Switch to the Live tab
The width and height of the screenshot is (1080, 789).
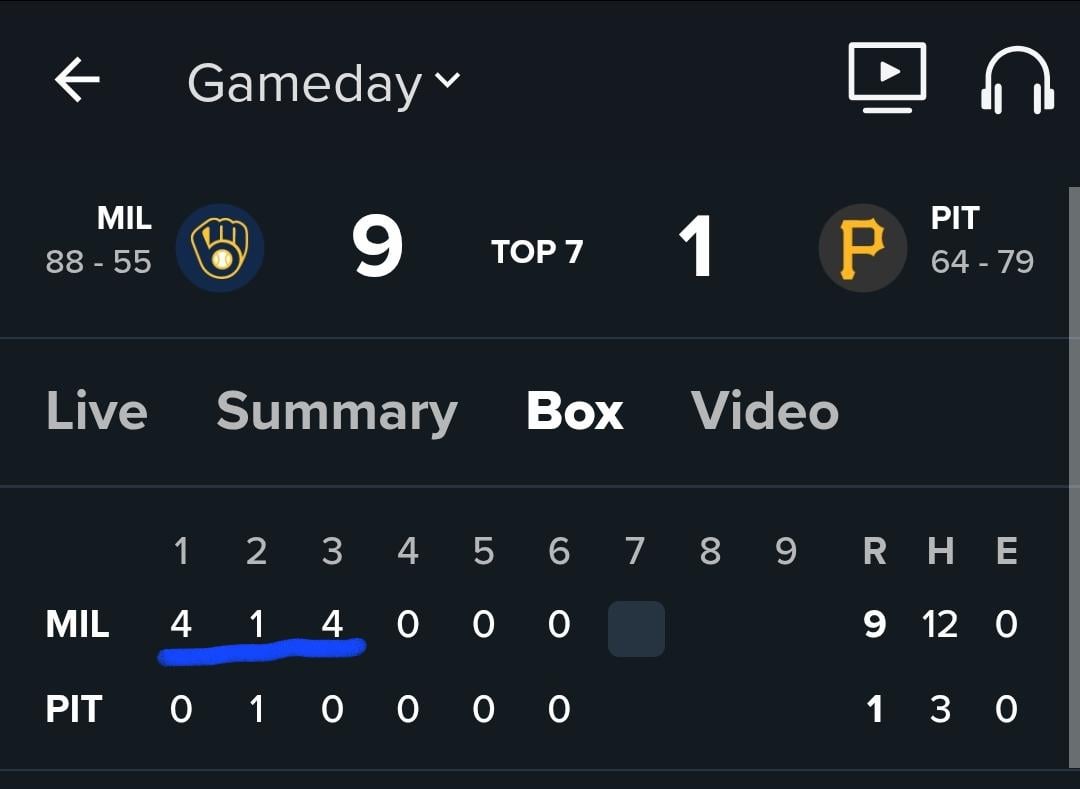(97, 411)
